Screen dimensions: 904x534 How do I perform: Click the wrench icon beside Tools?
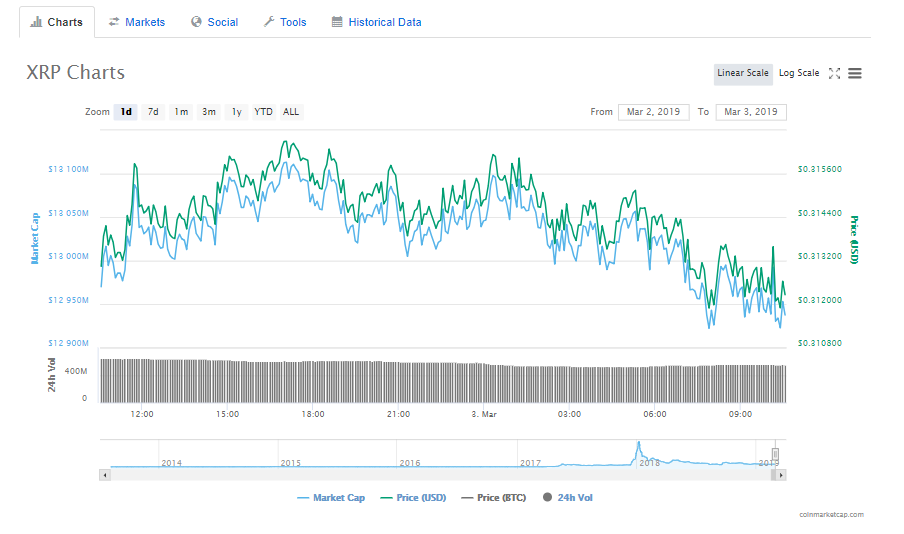(x=269, y=21)
